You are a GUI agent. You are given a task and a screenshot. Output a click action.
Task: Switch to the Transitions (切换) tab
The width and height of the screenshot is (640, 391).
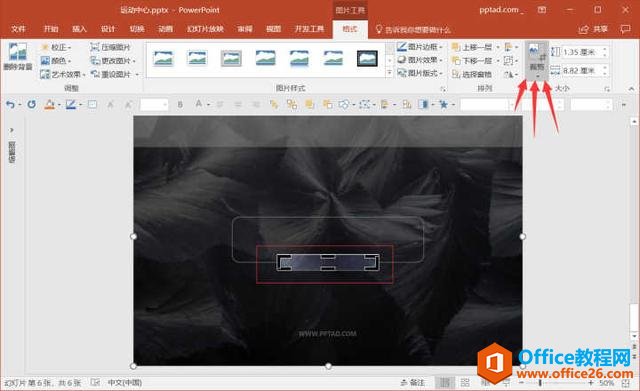[x=137, y=29]
